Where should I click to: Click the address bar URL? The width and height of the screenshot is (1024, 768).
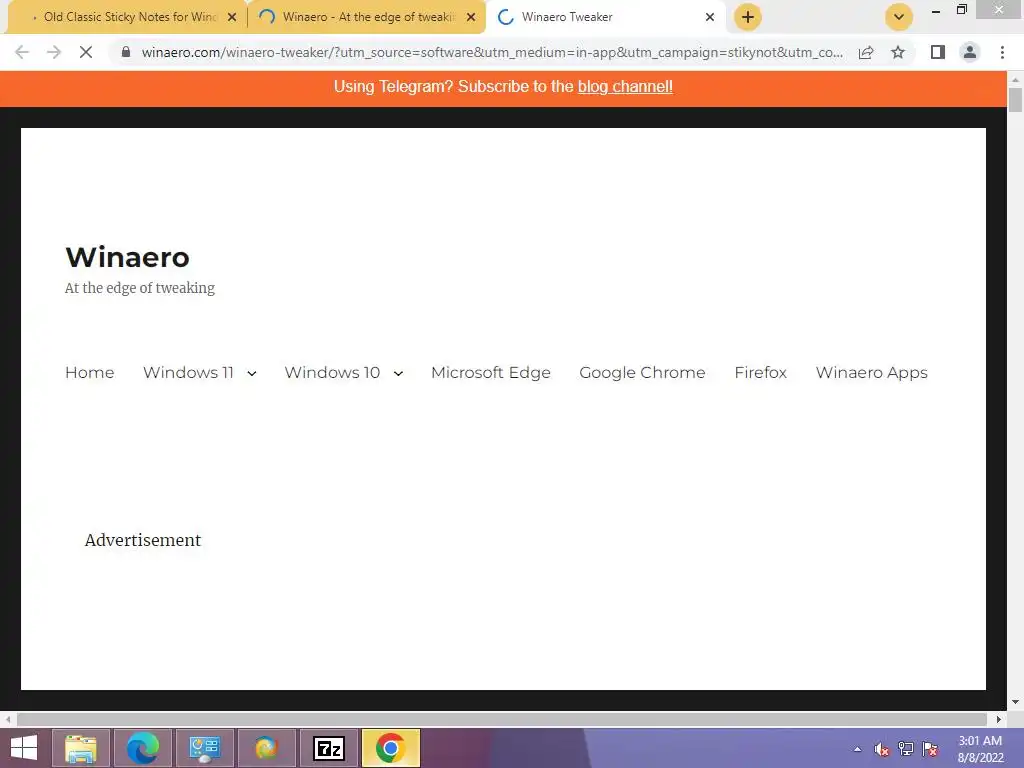pyautogui.click(x=492, y=52)
